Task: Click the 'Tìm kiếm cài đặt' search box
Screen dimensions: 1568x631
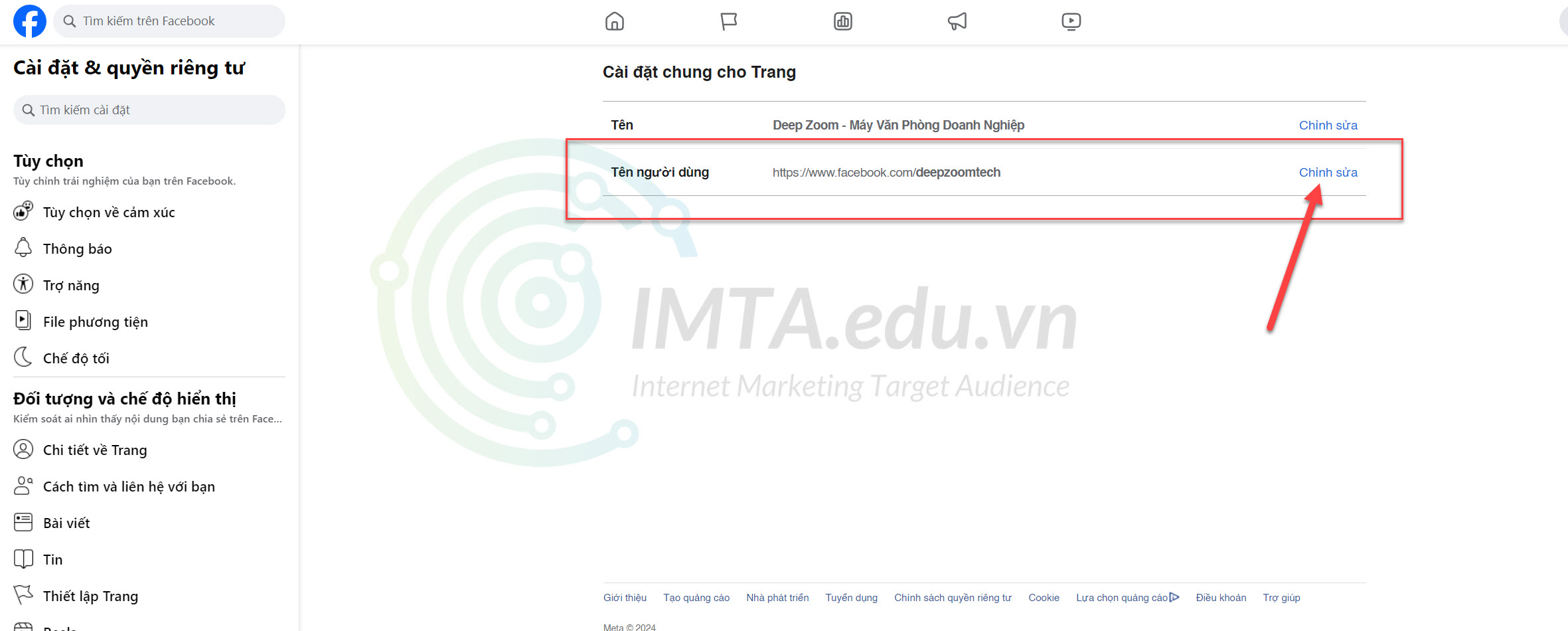Action: tap(149, 110)
